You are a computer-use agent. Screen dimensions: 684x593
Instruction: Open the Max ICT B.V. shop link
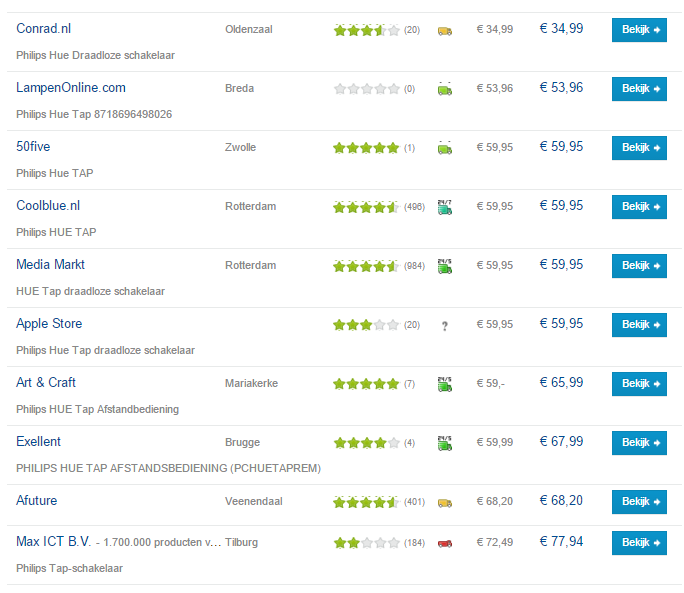54,542
